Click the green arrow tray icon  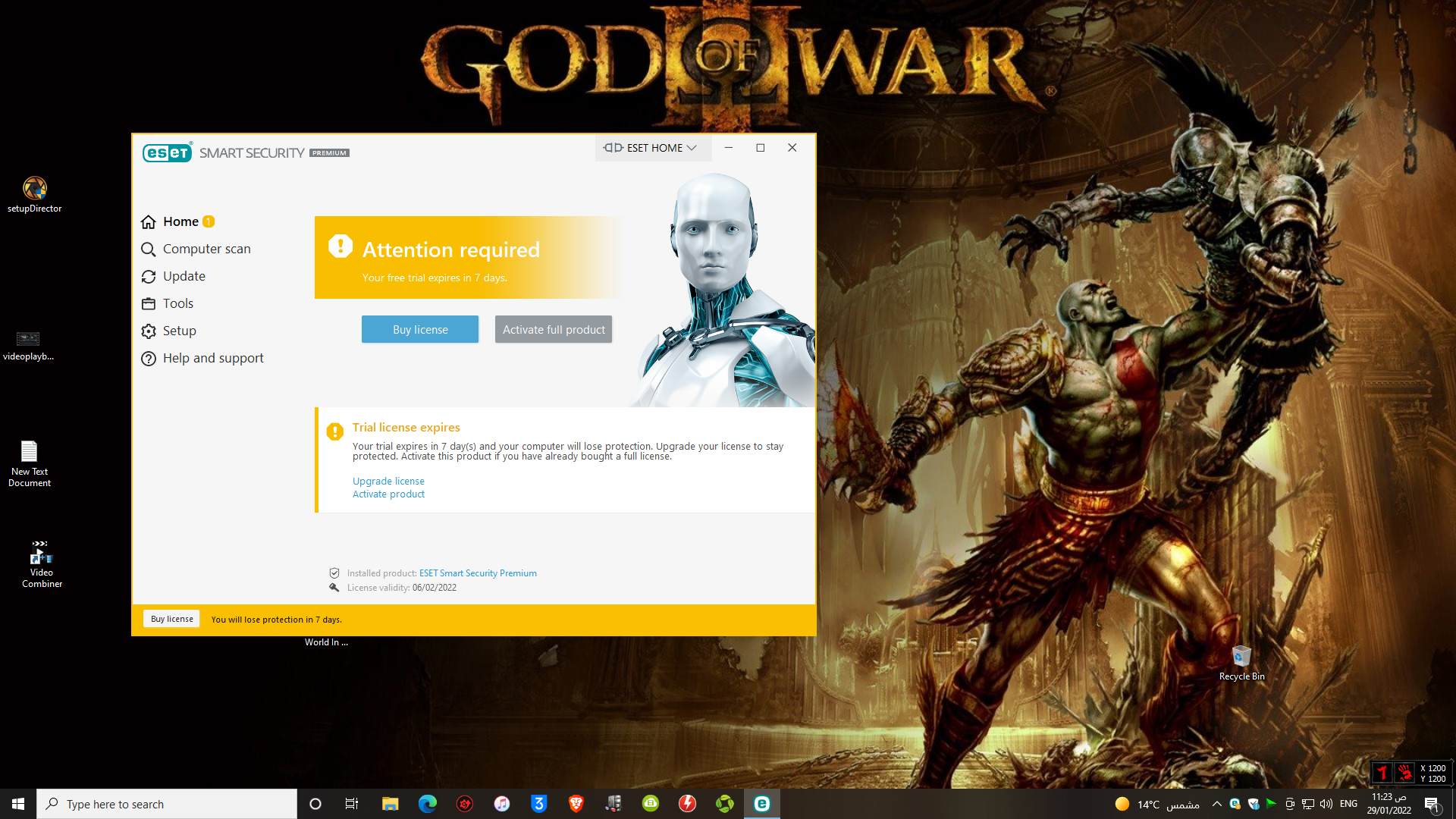[x=1272, y=804]
